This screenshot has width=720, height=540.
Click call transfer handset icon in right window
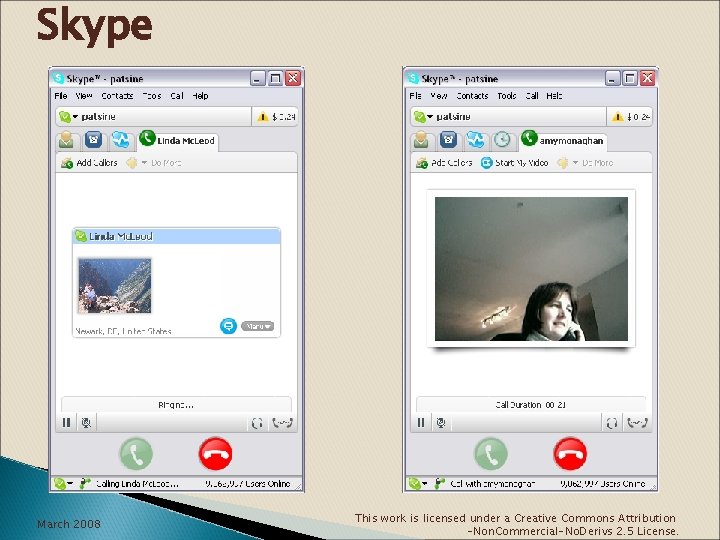click(x=637, y=423)
